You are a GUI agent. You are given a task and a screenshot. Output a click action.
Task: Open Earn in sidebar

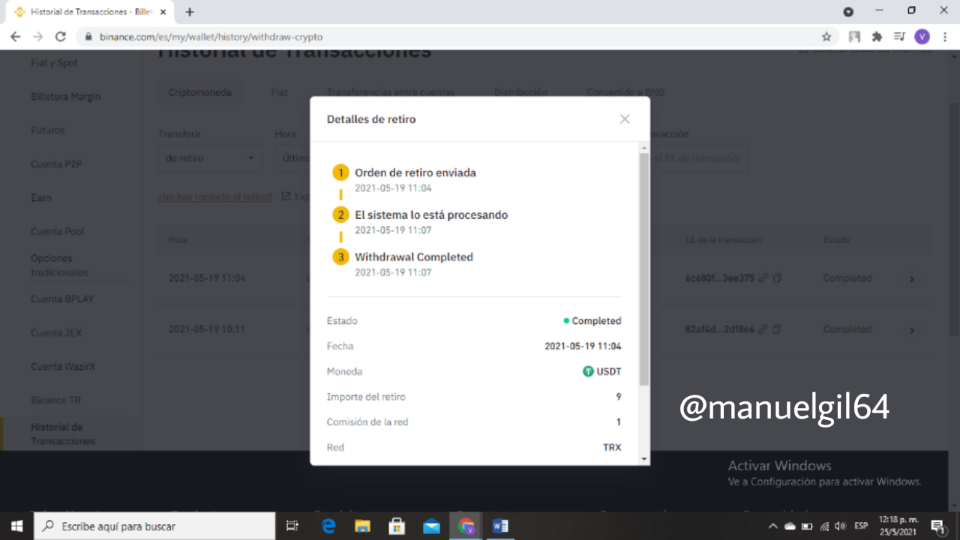click(41, 198)
